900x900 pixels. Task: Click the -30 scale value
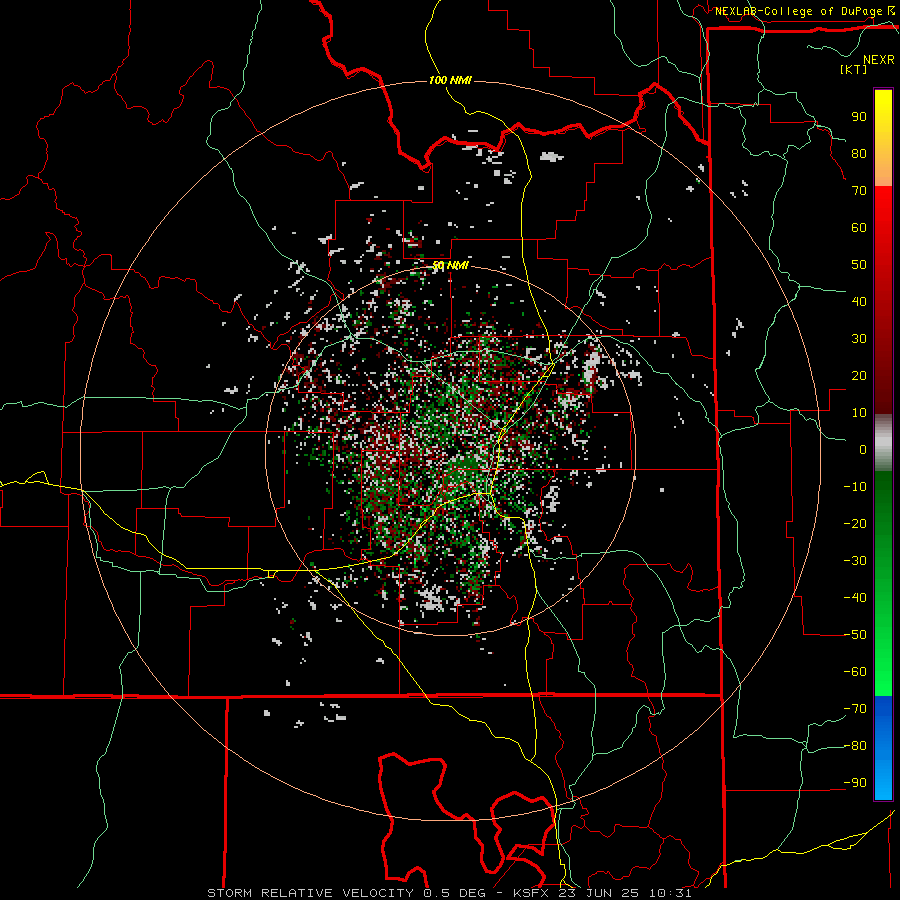[855, 561]
